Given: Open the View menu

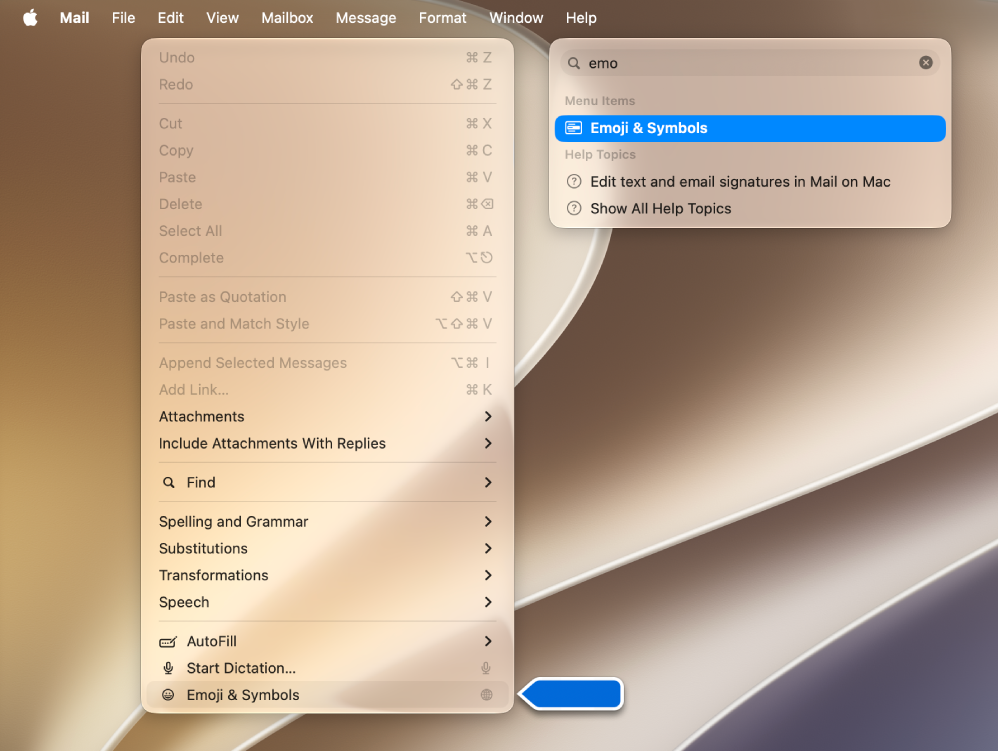Looking at the screenshot, I should point(222,18).
